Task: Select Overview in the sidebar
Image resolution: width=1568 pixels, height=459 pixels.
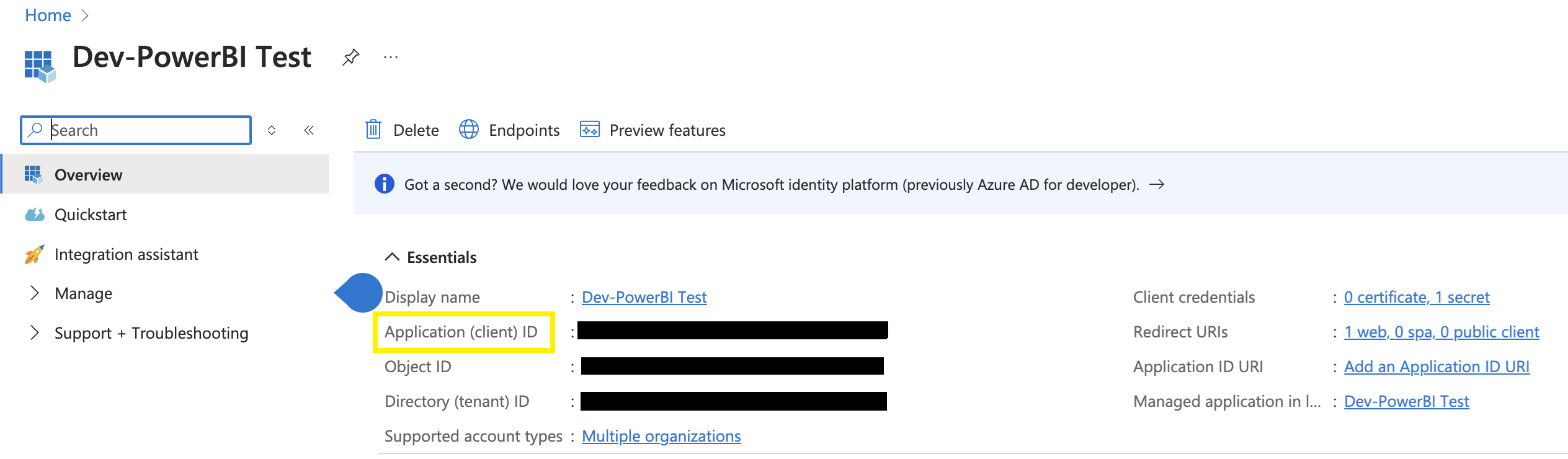Action: pyautogui.click(x=88, y=175)
